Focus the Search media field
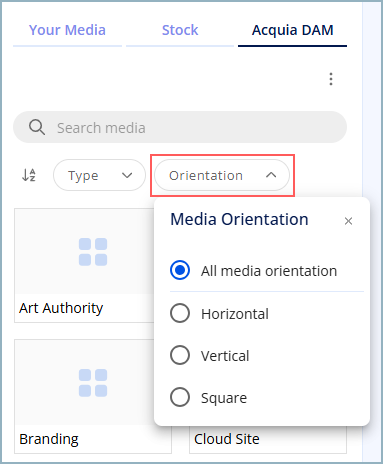The height and width of the screenshot is (464, 383). click(x=180, y=127)
